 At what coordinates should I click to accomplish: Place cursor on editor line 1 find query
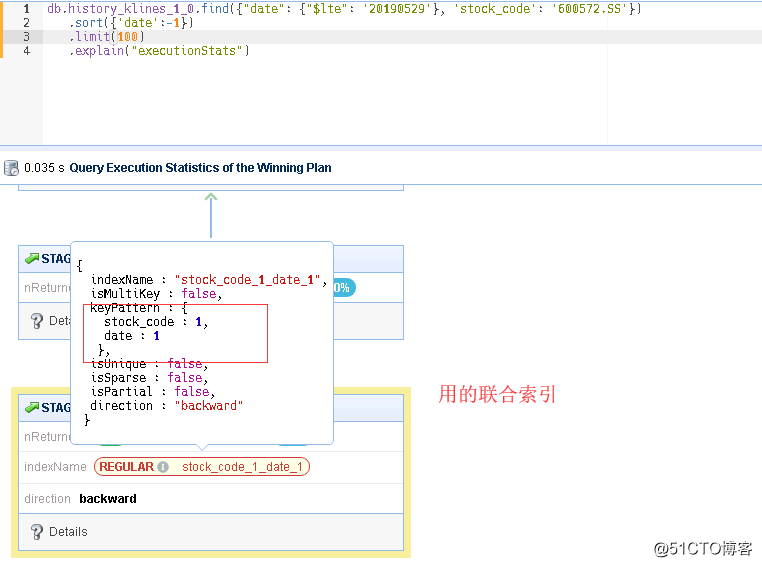(344, 9)
